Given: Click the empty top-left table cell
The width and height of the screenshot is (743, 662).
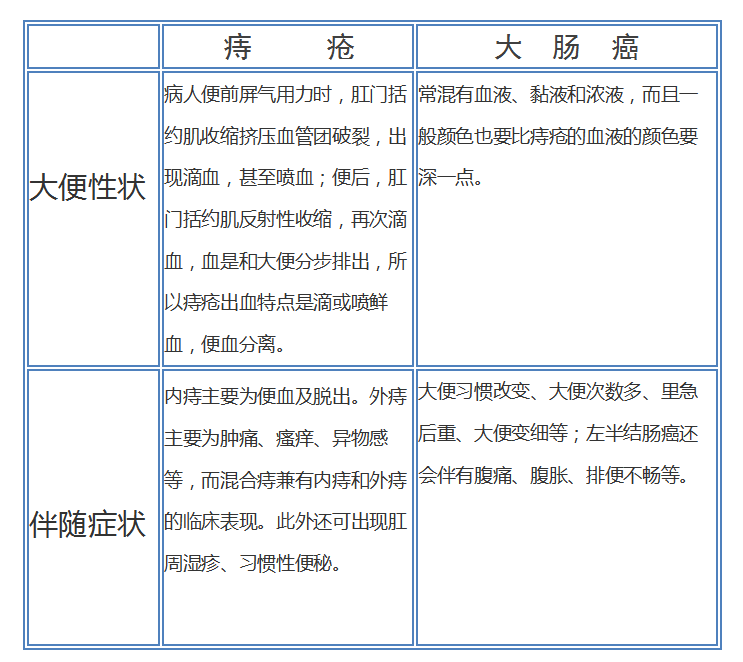Looking at the screenshot, I should click(x=93, y=47).
